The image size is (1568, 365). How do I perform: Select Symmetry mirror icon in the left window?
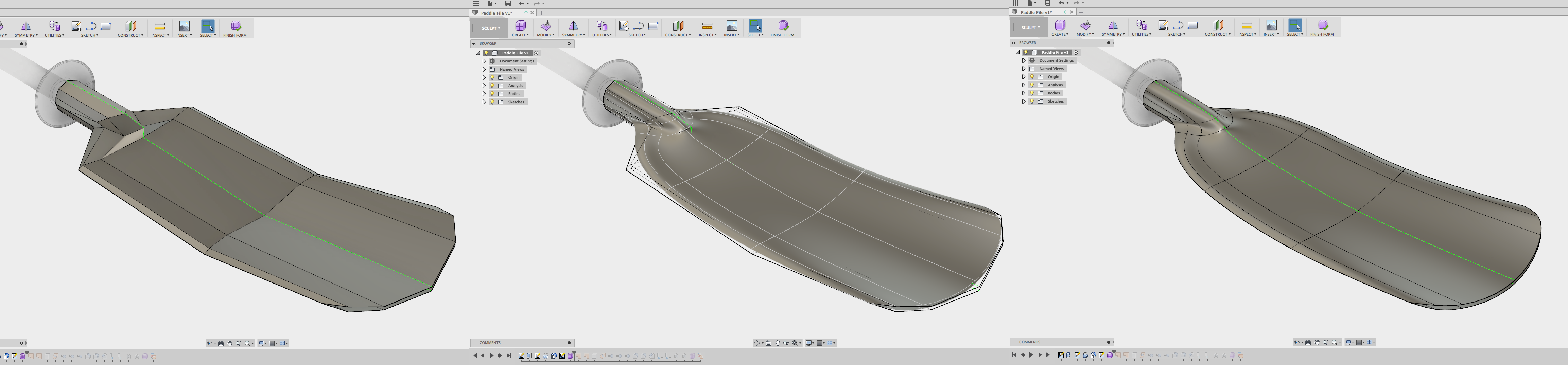25,25
